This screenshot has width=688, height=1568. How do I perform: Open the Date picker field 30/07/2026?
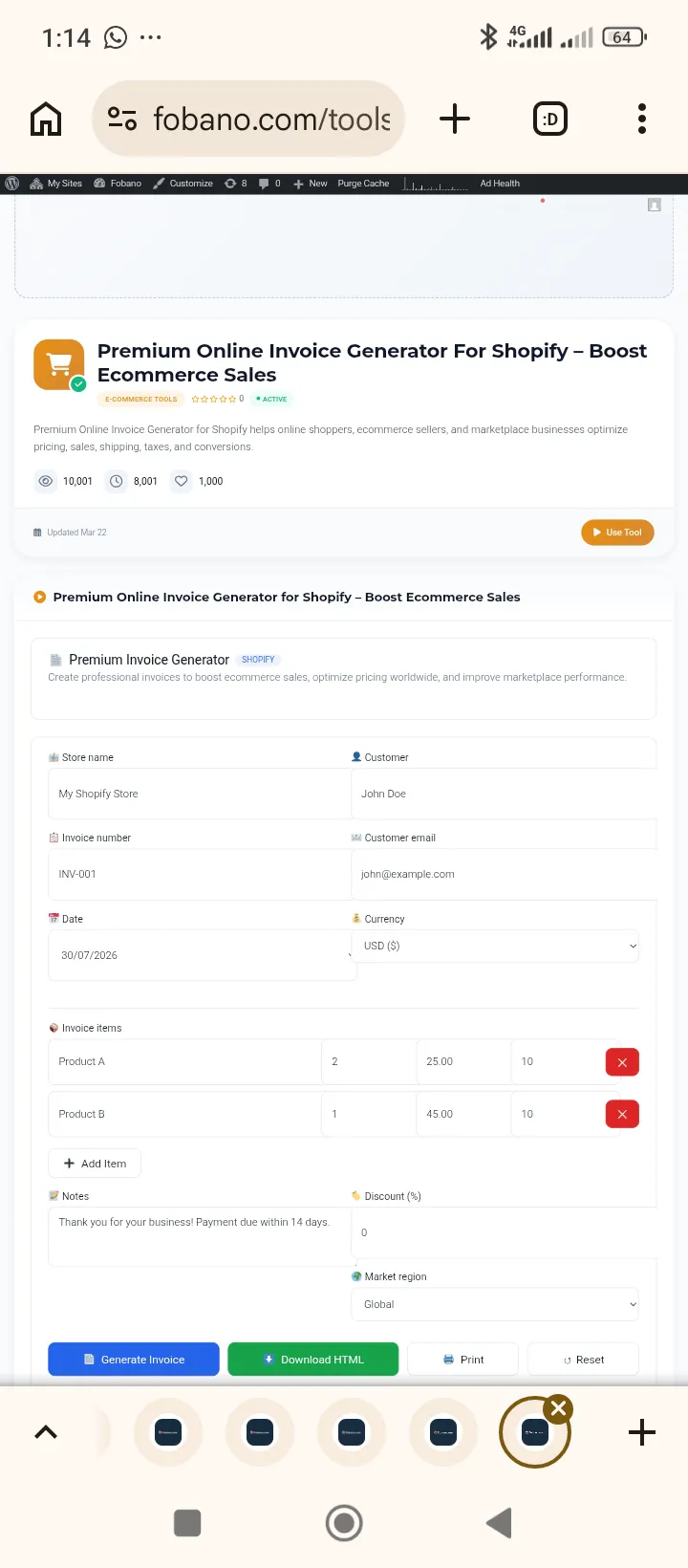[x=203, y=955]
